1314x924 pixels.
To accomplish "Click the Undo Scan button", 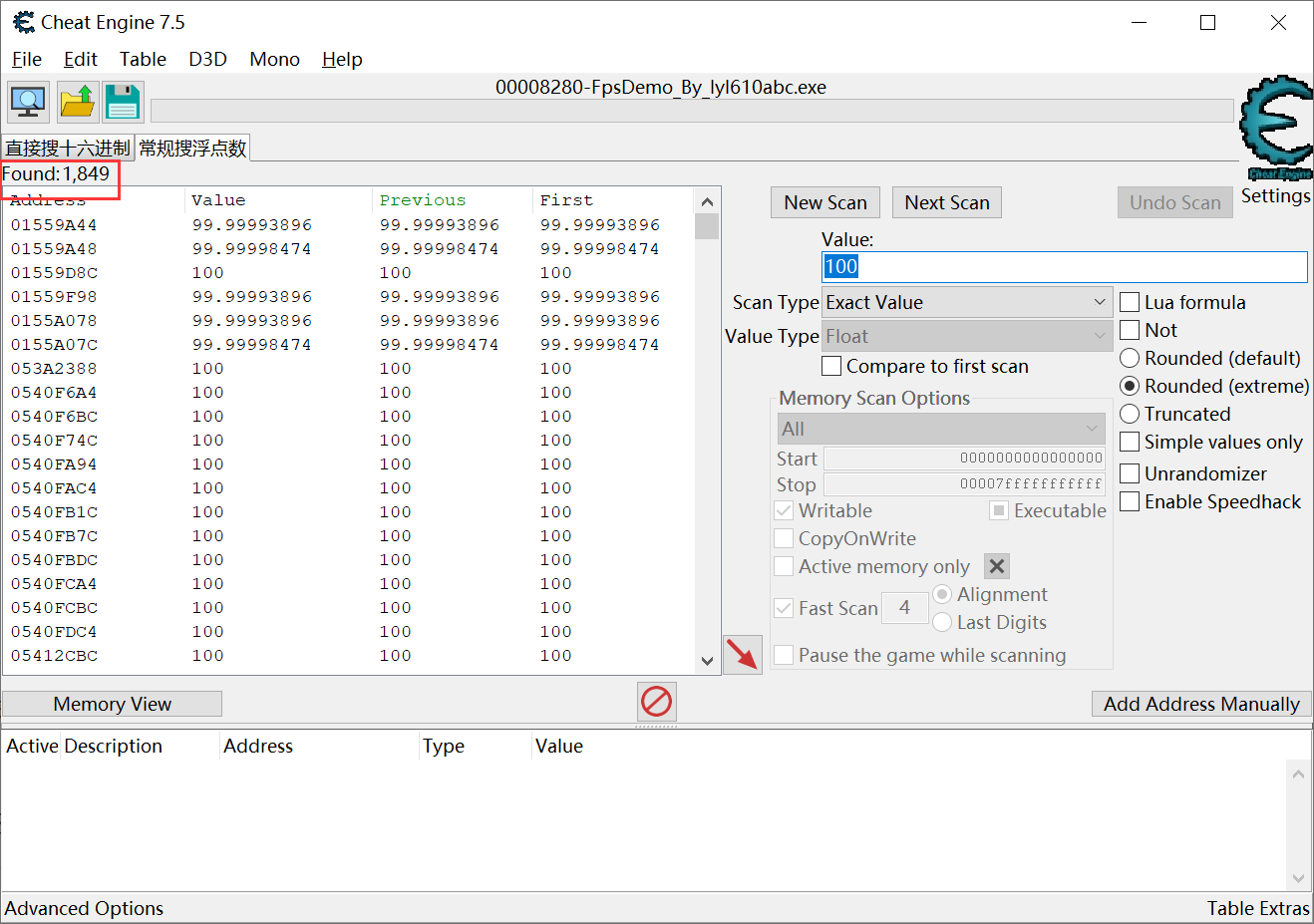I will tap(1174, 202).
